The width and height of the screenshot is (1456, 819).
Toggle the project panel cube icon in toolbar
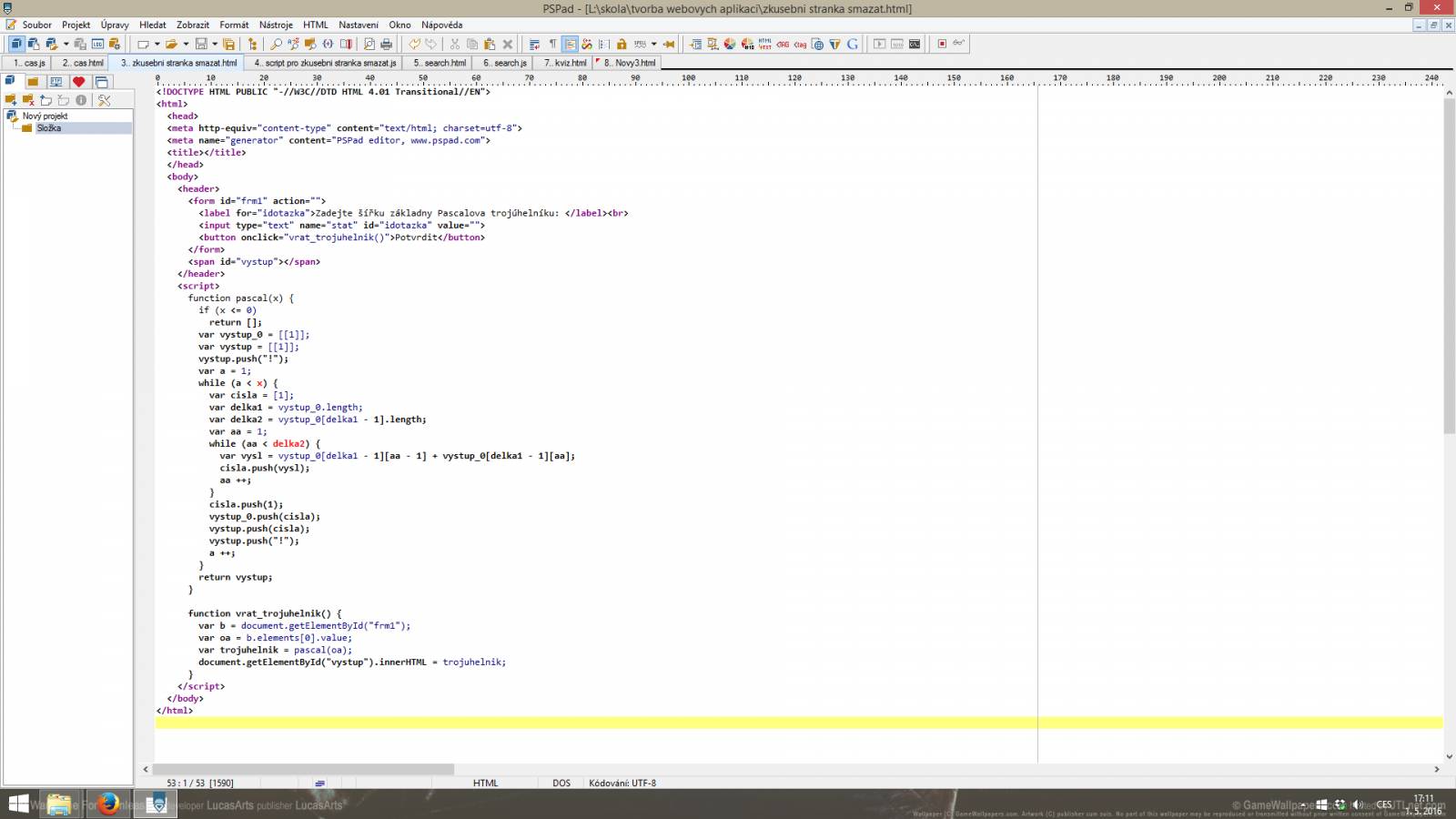16,44
